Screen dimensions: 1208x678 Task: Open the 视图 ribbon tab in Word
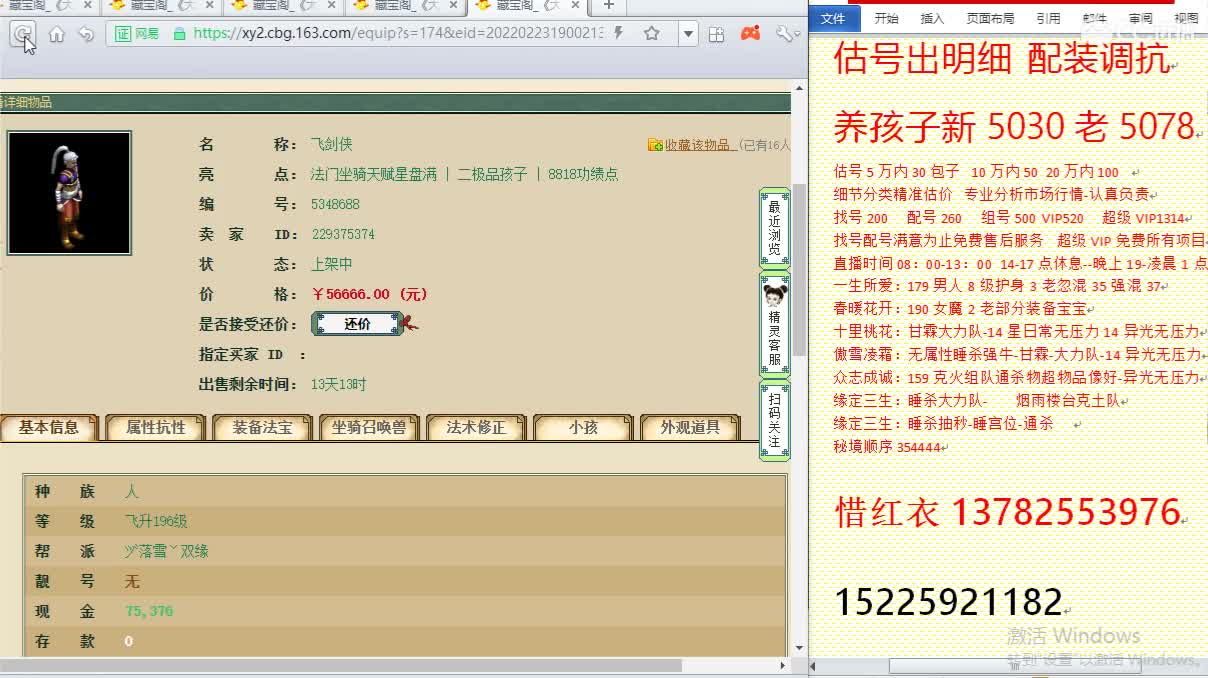[1186, 18]
